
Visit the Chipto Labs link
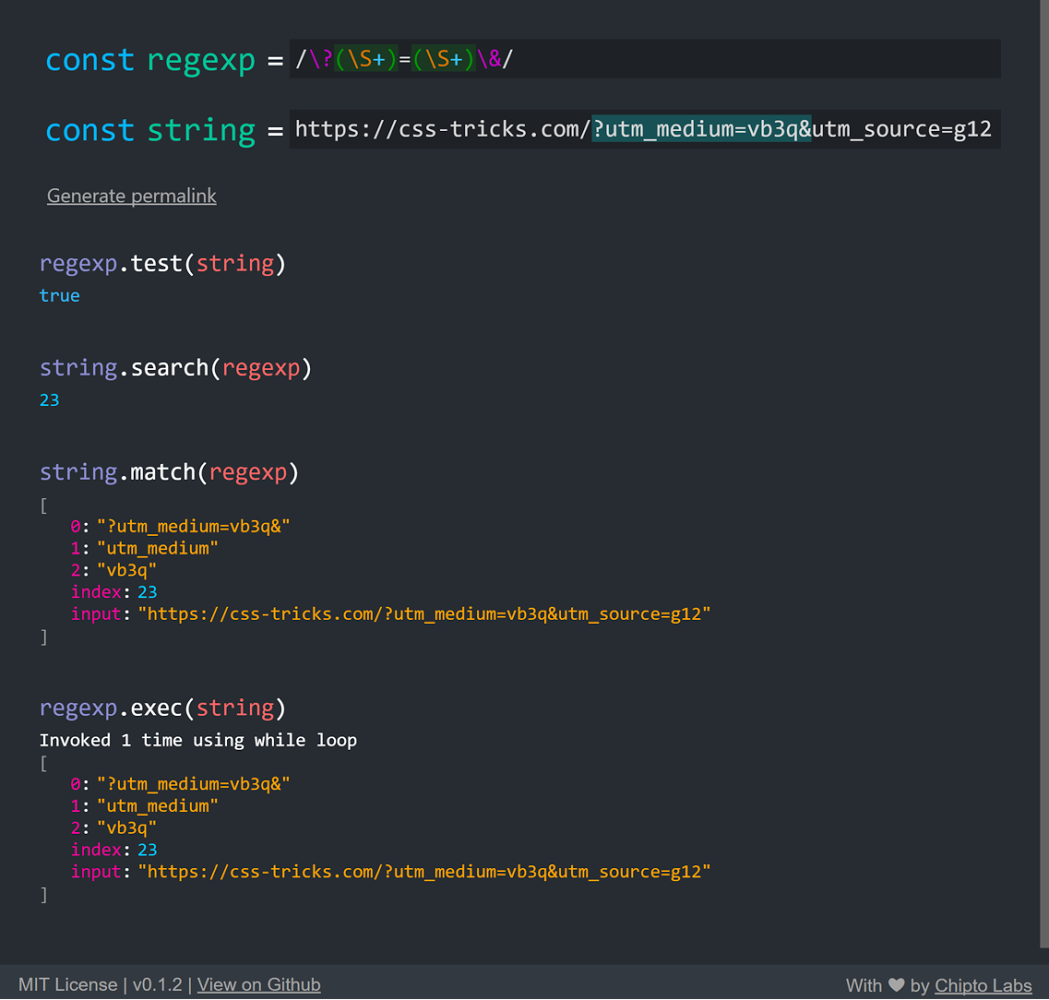pyautogui.click(x=983, y=985)
